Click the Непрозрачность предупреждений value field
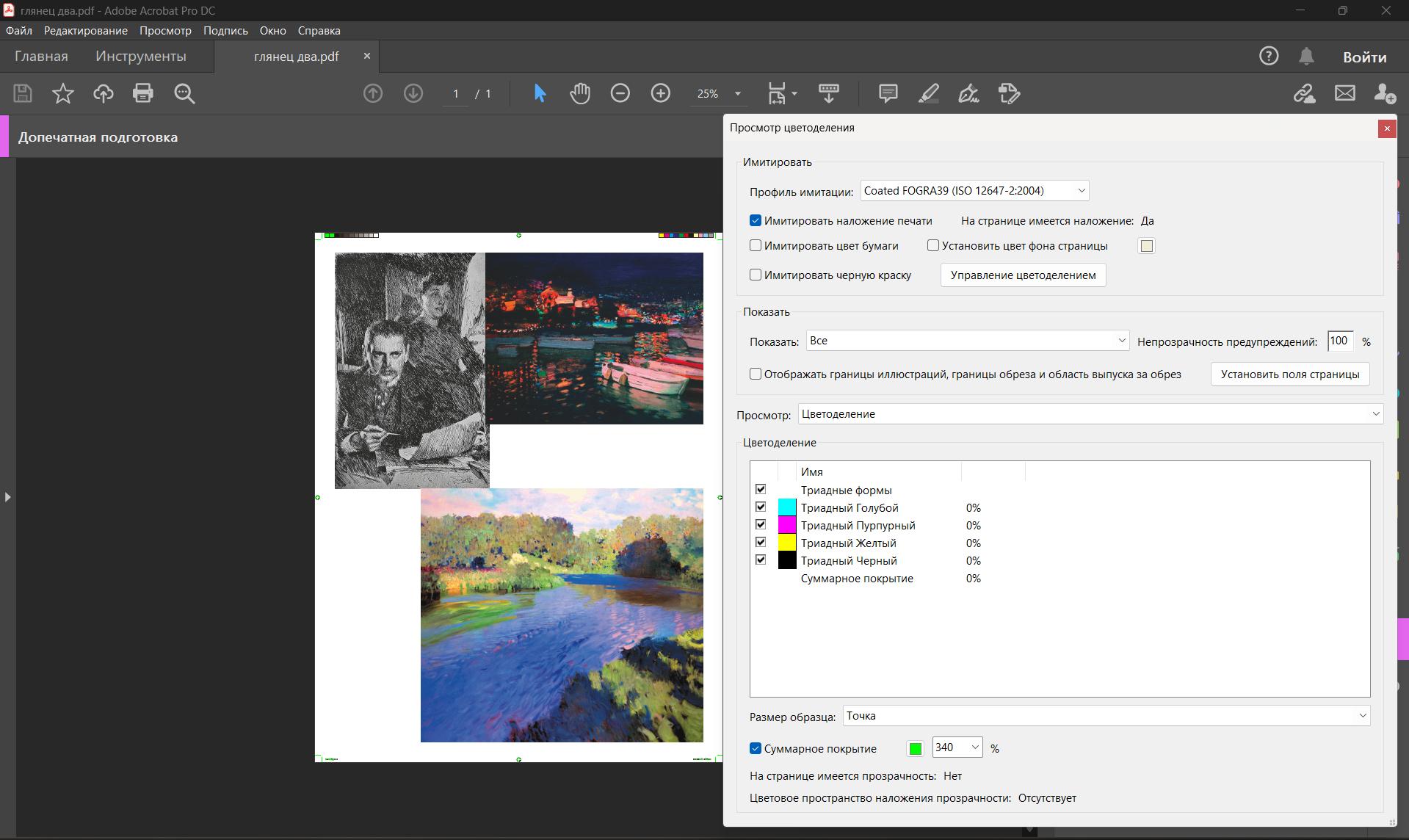 (1341, 341)
